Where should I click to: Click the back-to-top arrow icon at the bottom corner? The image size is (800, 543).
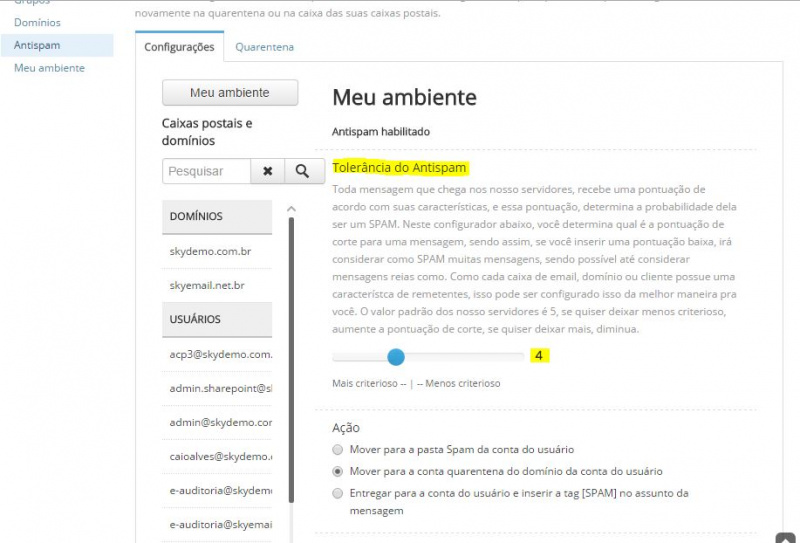[x=785, y=537]
